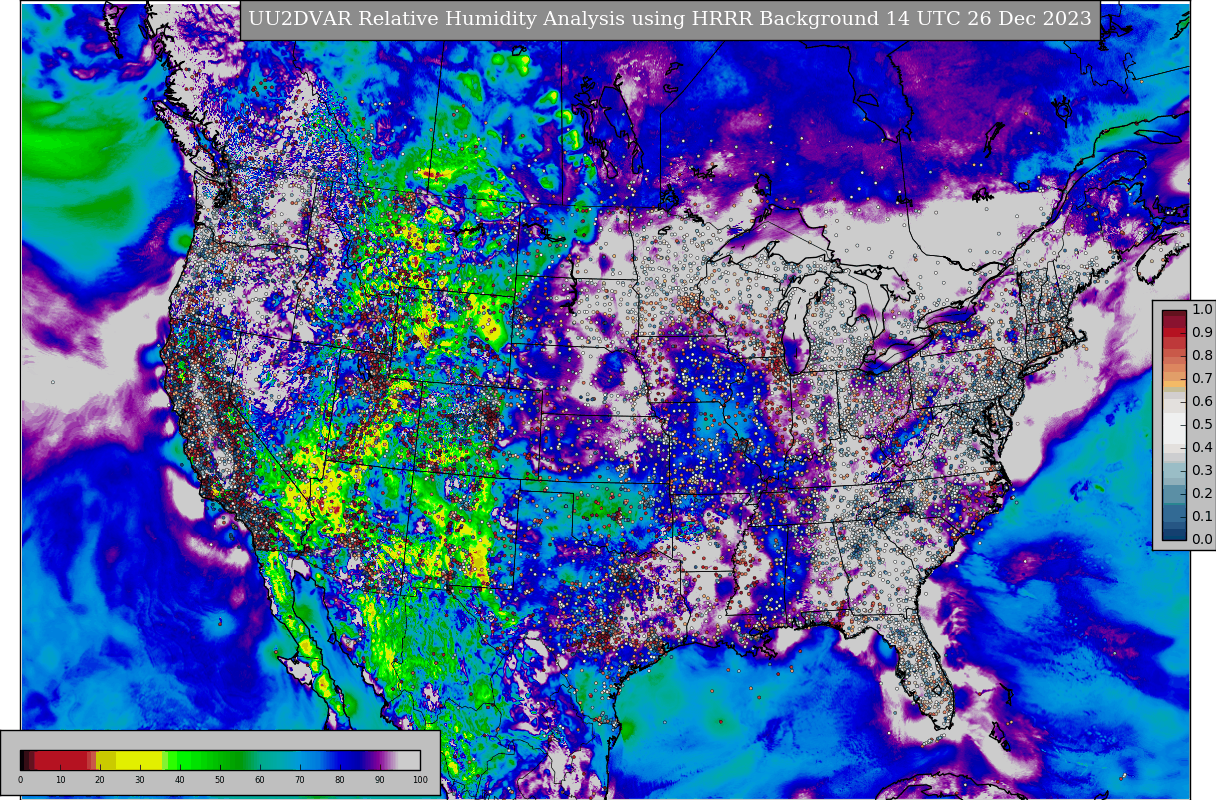1216x800 pixels.
Task: Pick the purple segment near 90 on the humidity colorbar
Action: [380, 760]
